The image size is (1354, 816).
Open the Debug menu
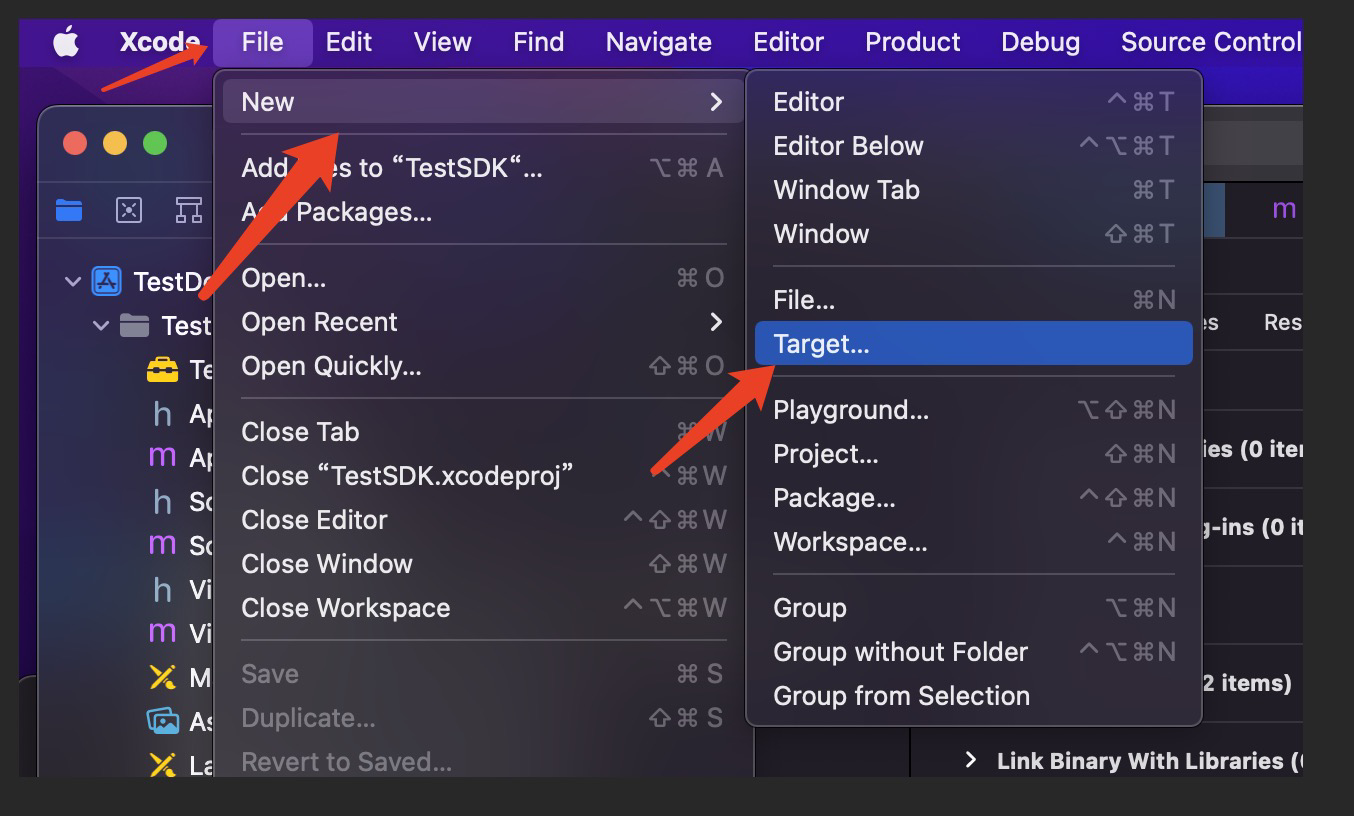[x=1040, y=42]
